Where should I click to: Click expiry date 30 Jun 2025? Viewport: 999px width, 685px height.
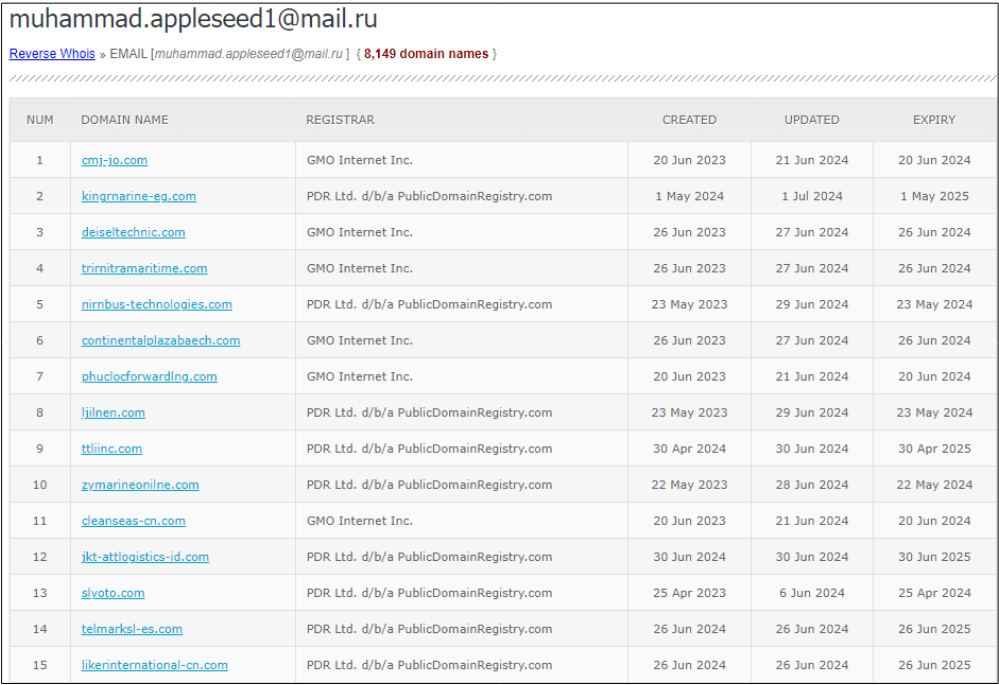point(934,557)
